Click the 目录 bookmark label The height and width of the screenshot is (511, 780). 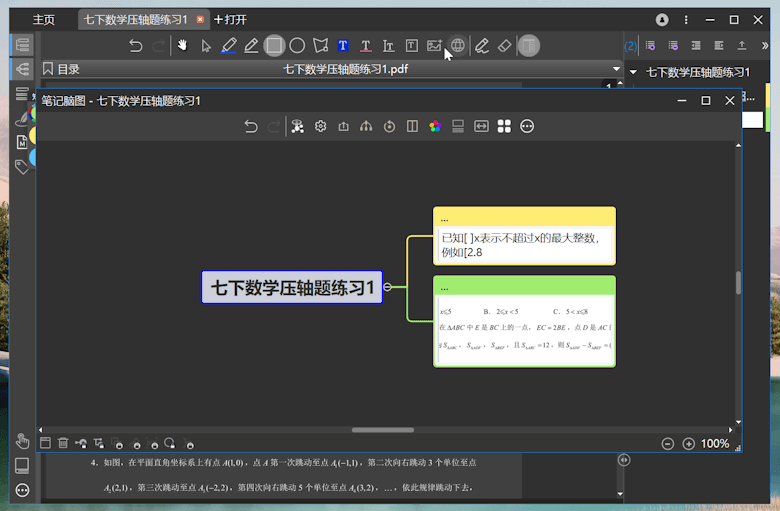click(x=68, y=69)
